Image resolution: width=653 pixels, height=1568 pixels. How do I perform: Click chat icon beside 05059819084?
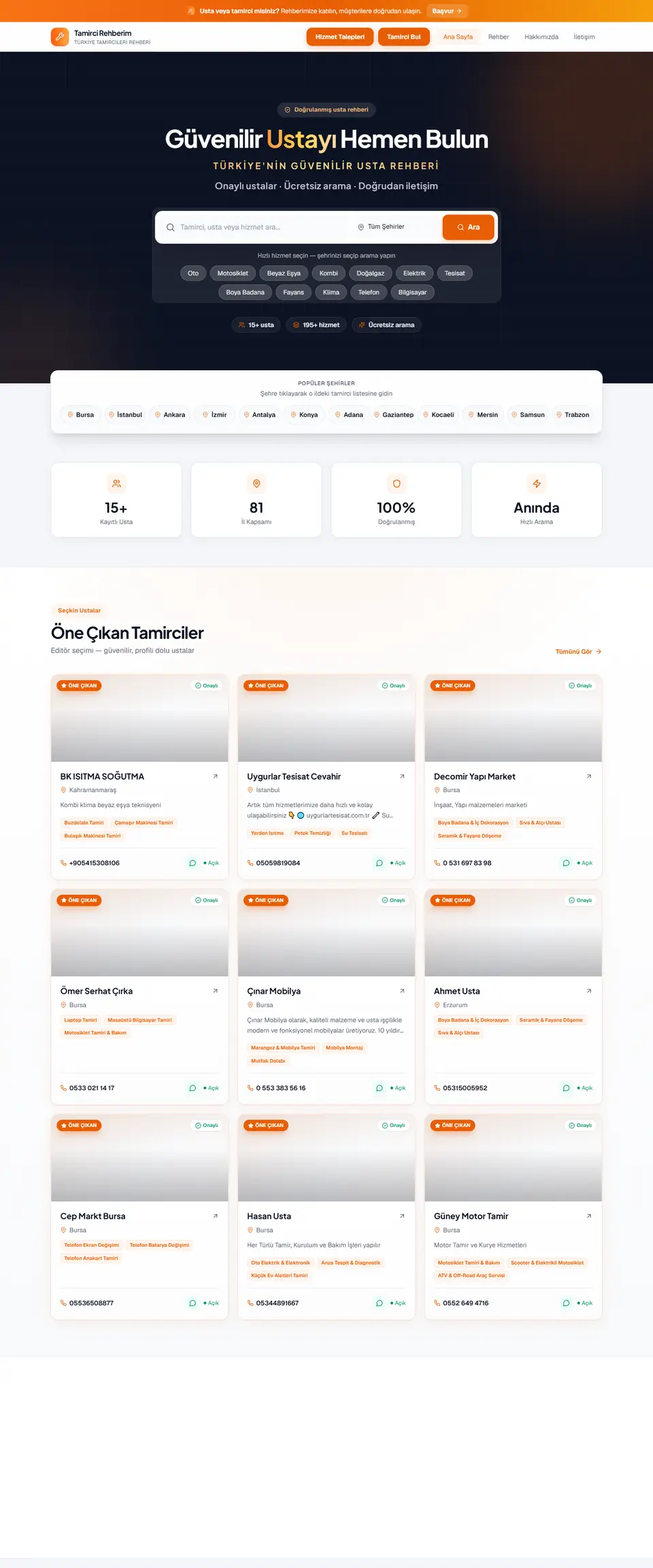[380, 863]
